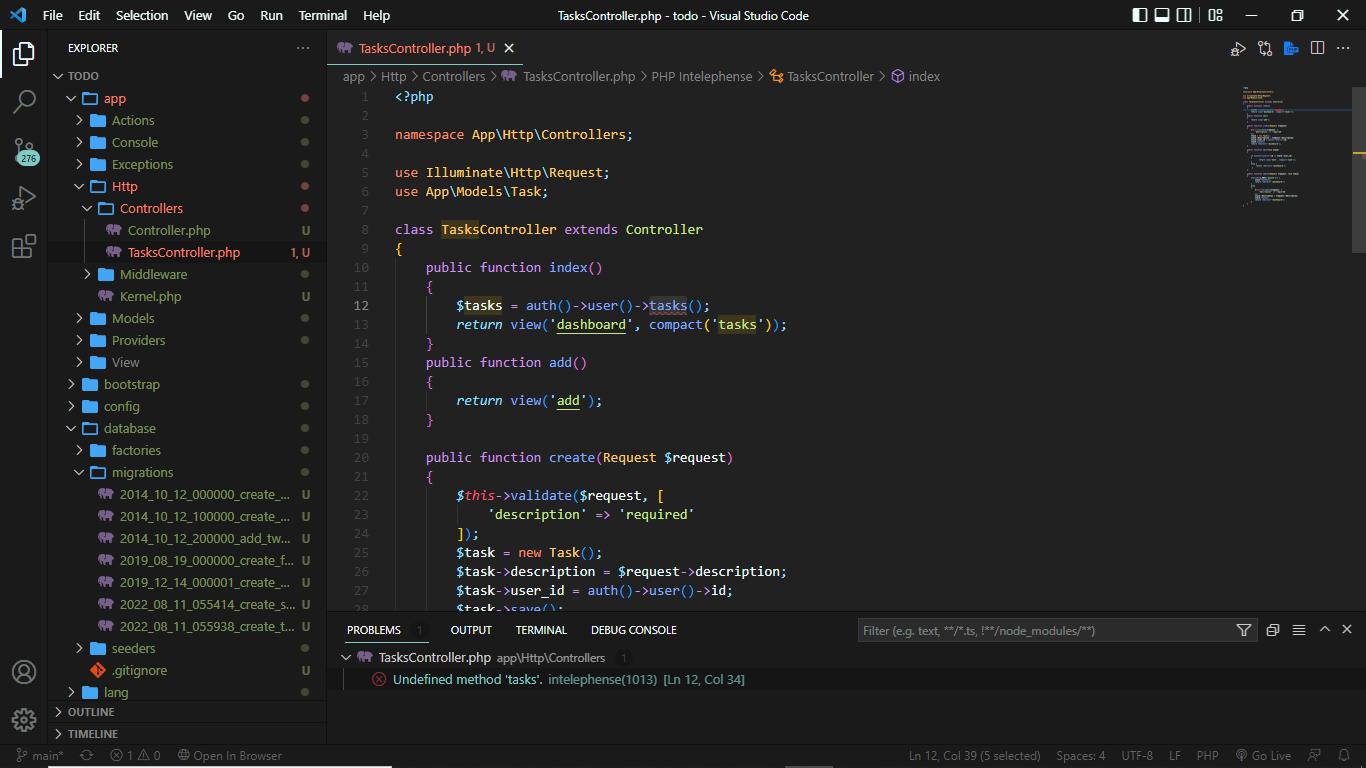1366x768 pixels.
Task: Click the Spaces: 4 indentation setting
Action: (x=1081, y=756)
